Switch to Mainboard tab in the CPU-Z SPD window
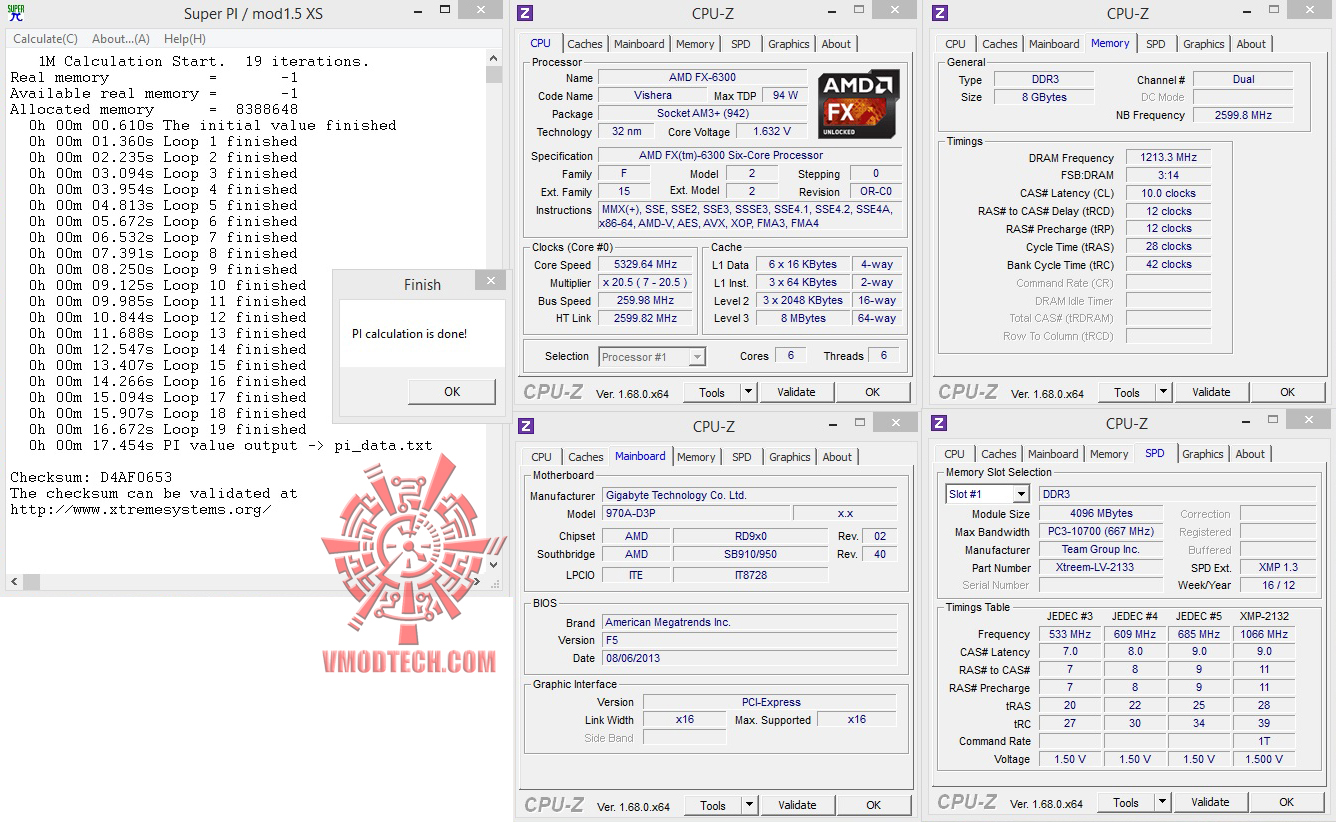 (1053, 454)
